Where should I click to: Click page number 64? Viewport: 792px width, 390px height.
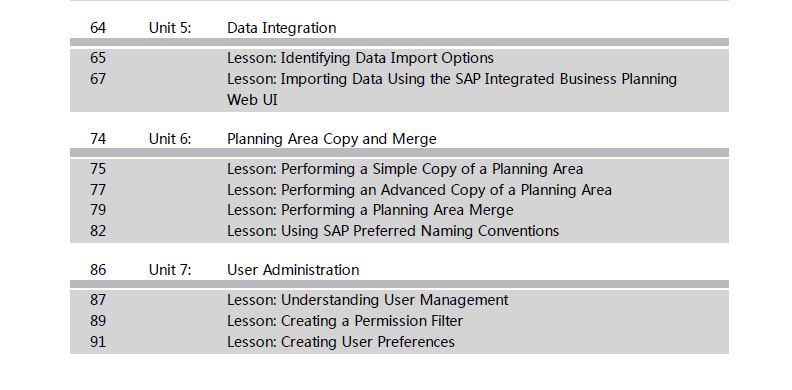pyautogui.click(x=98, y=28)
